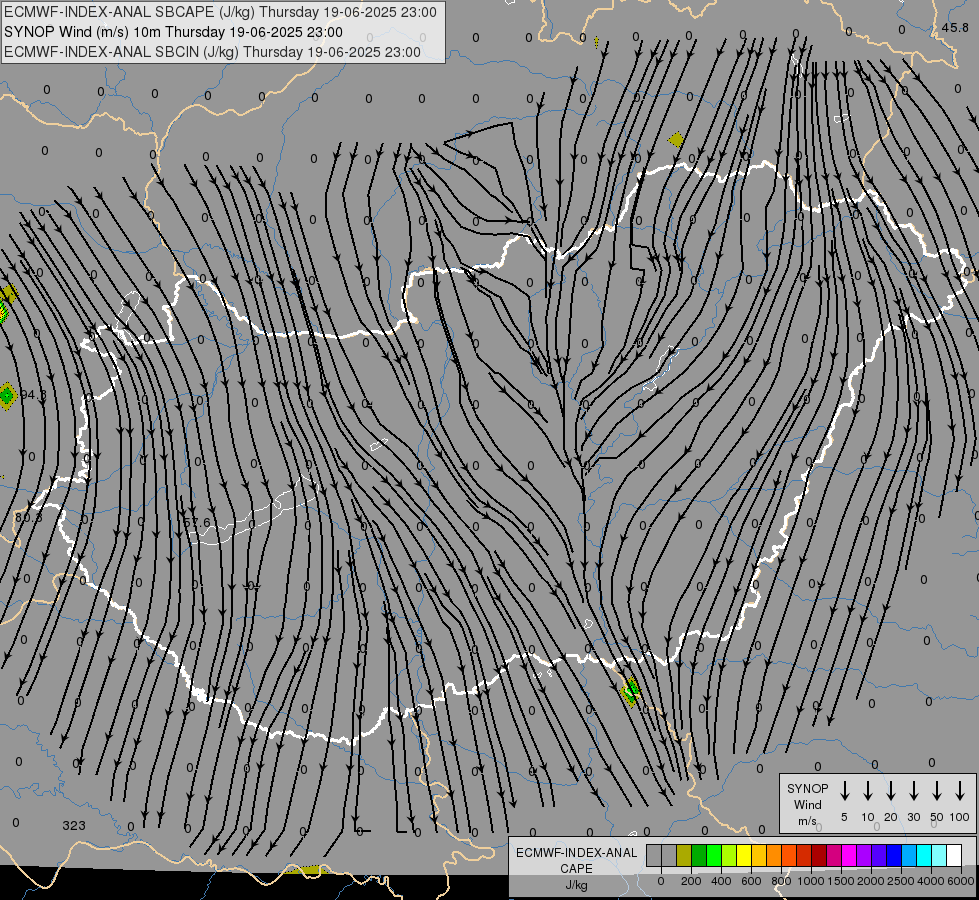Click the 6000 tick label in CAPE legend
The height and width of the screenshot is (900, 979).
(x=962, y=881)
